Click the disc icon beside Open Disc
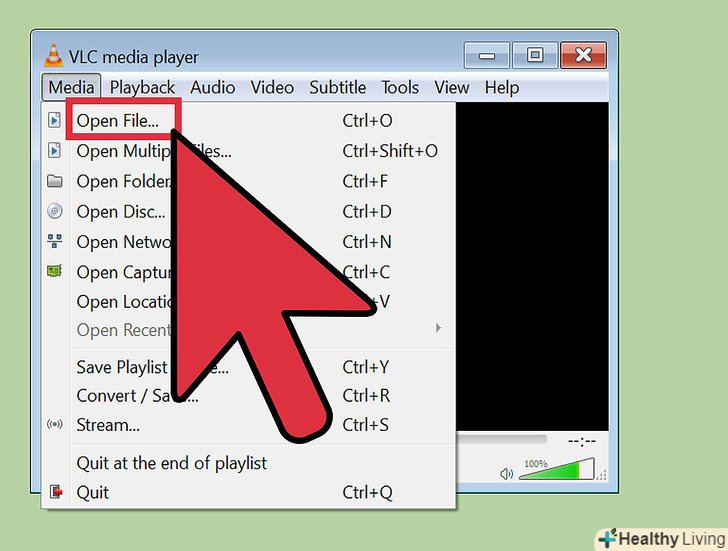Viewport: 728px width, 551px height. (x=55, y=211)
